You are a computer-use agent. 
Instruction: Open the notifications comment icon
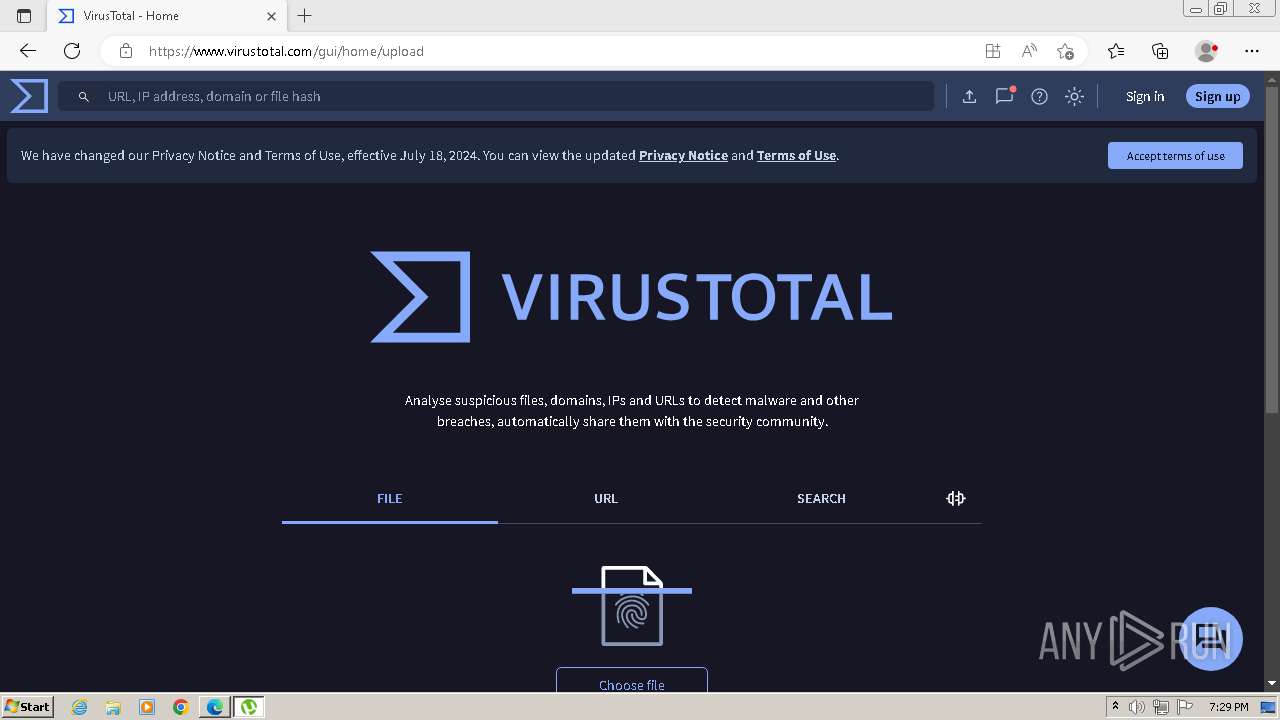pyautogui.click(x=1004, y=96)
